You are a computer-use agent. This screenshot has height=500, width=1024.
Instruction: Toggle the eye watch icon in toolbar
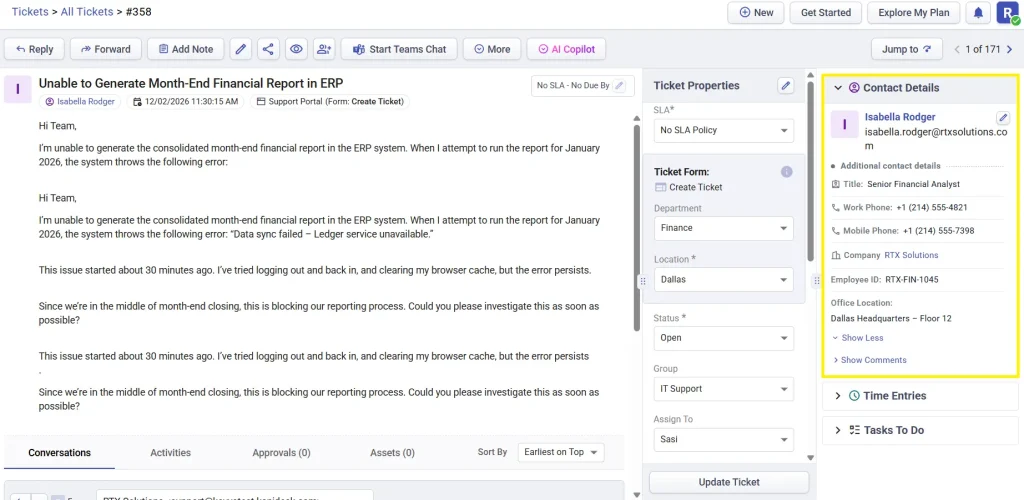tap(295, 49)
